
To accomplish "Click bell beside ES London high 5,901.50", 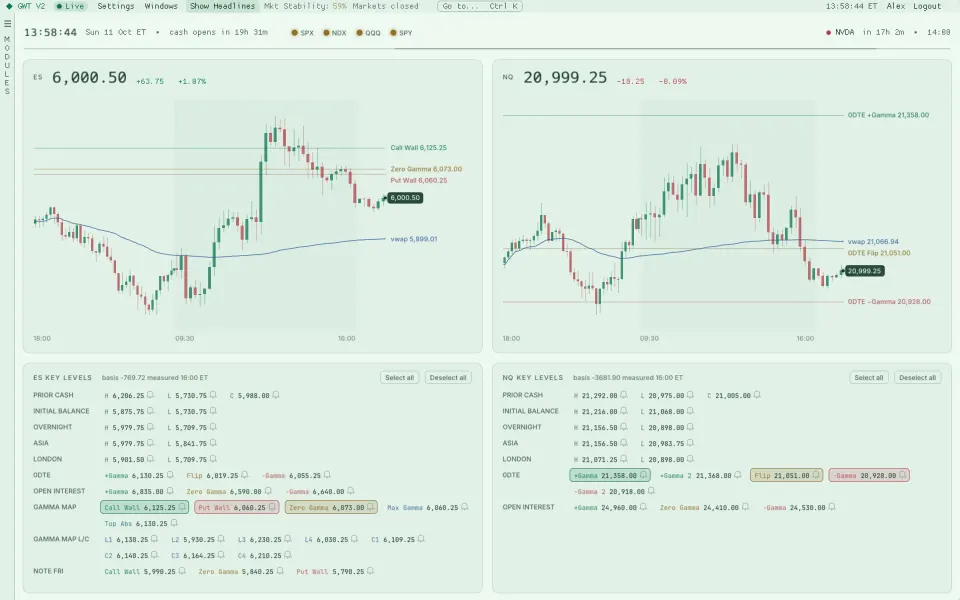I will click(x=150, y=459).
